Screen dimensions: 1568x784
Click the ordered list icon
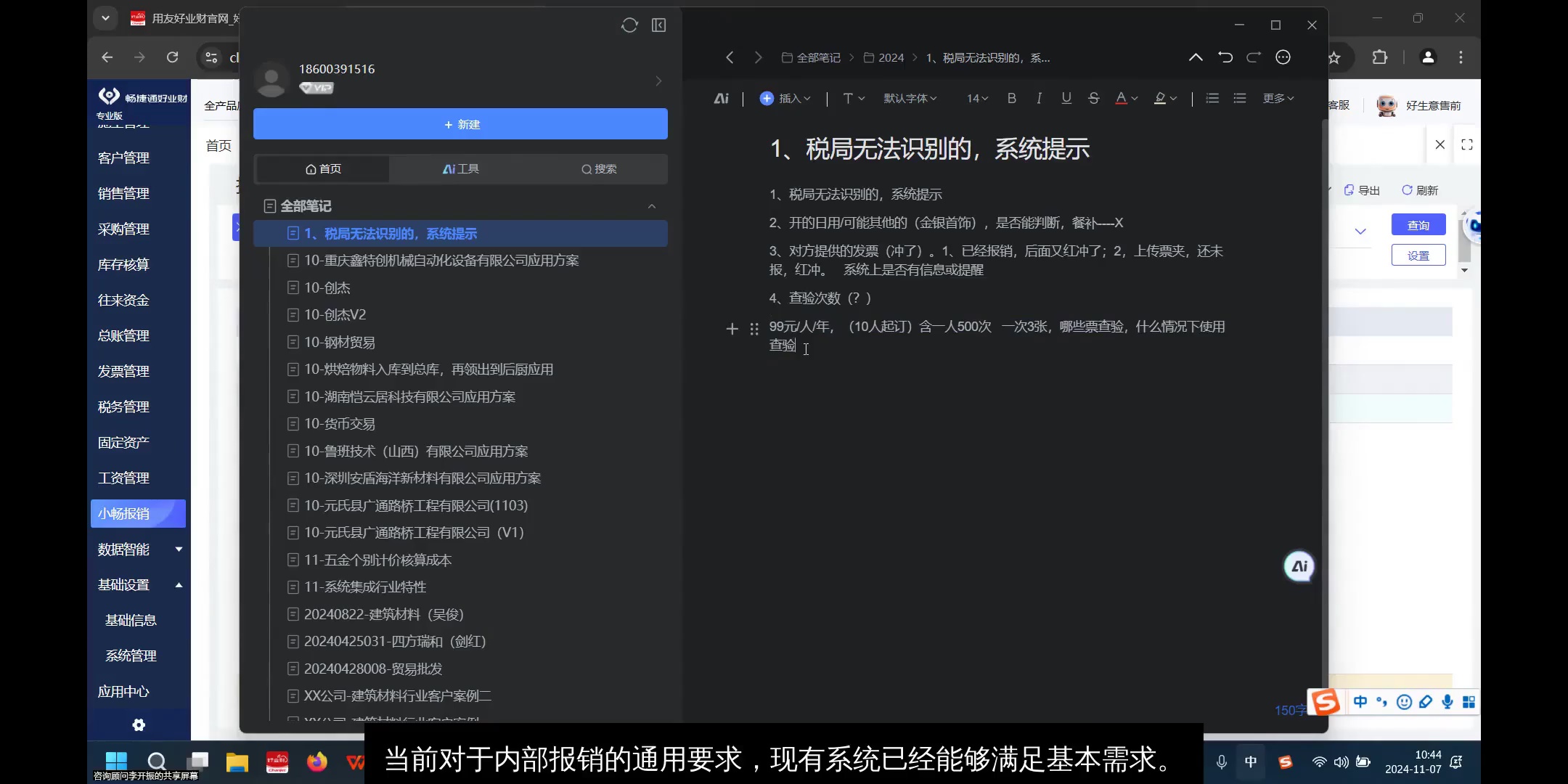1212,98
